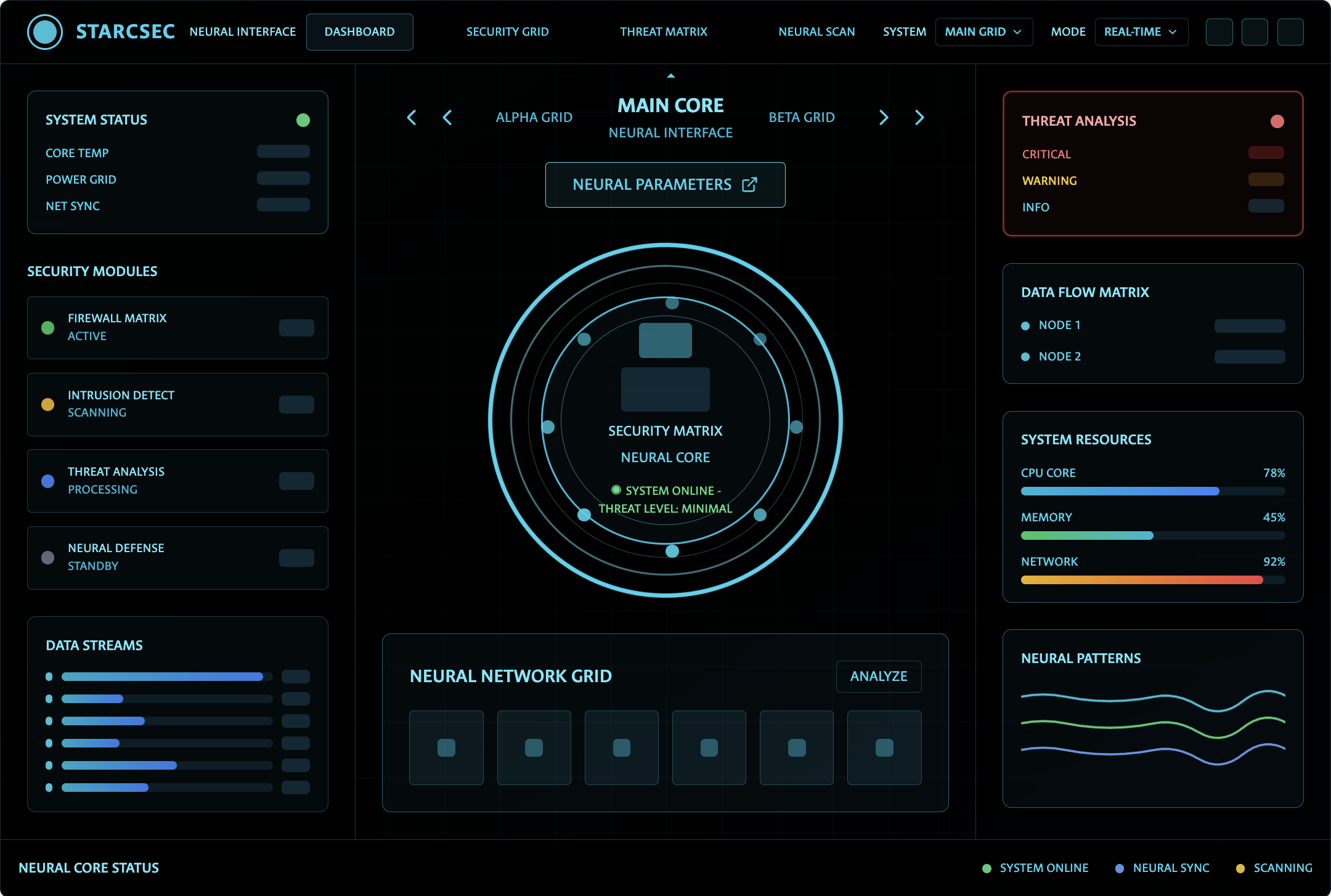This screenshot has height=896, width=1331.
Task: Open the THREAT MATRIX tab
Action: click(x=664, y=32)
